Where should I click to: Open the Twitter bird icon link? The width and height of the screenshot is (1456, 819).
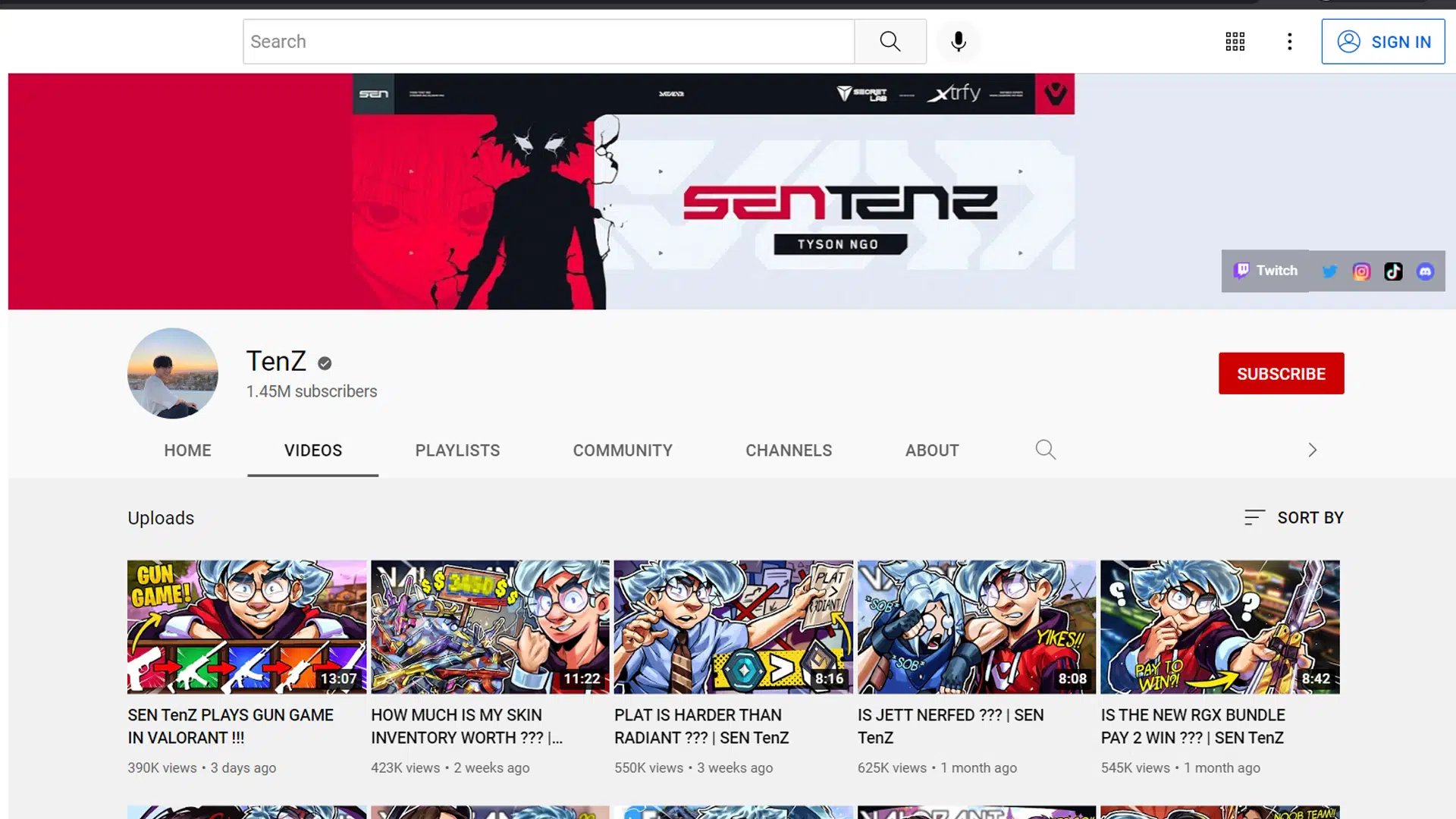pyautogui.click(x=1329, y=271)
